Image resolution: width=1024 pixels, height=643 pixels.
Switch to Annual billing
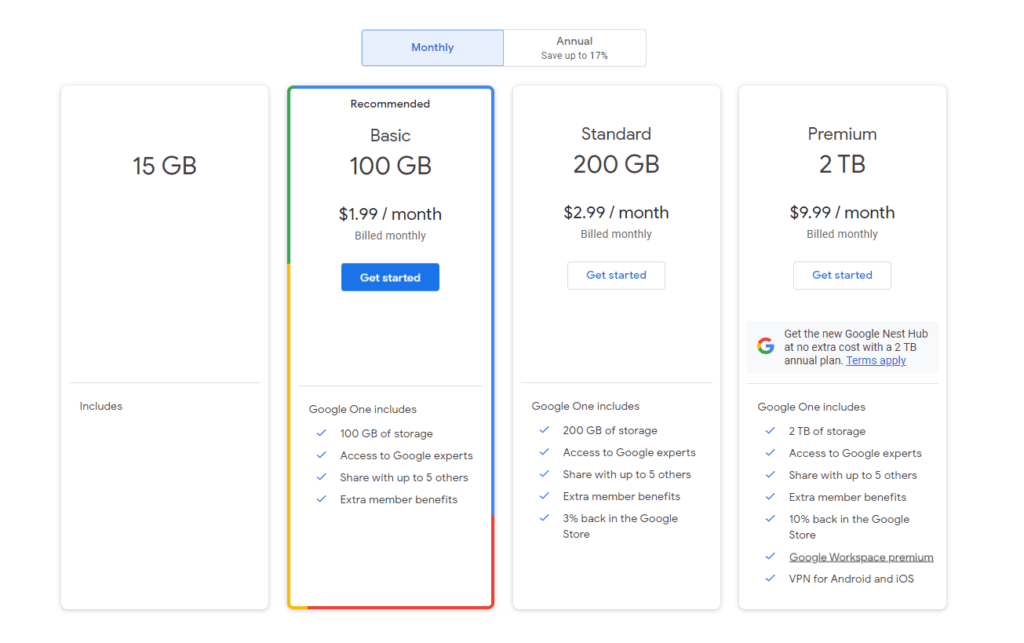(575, 47)
